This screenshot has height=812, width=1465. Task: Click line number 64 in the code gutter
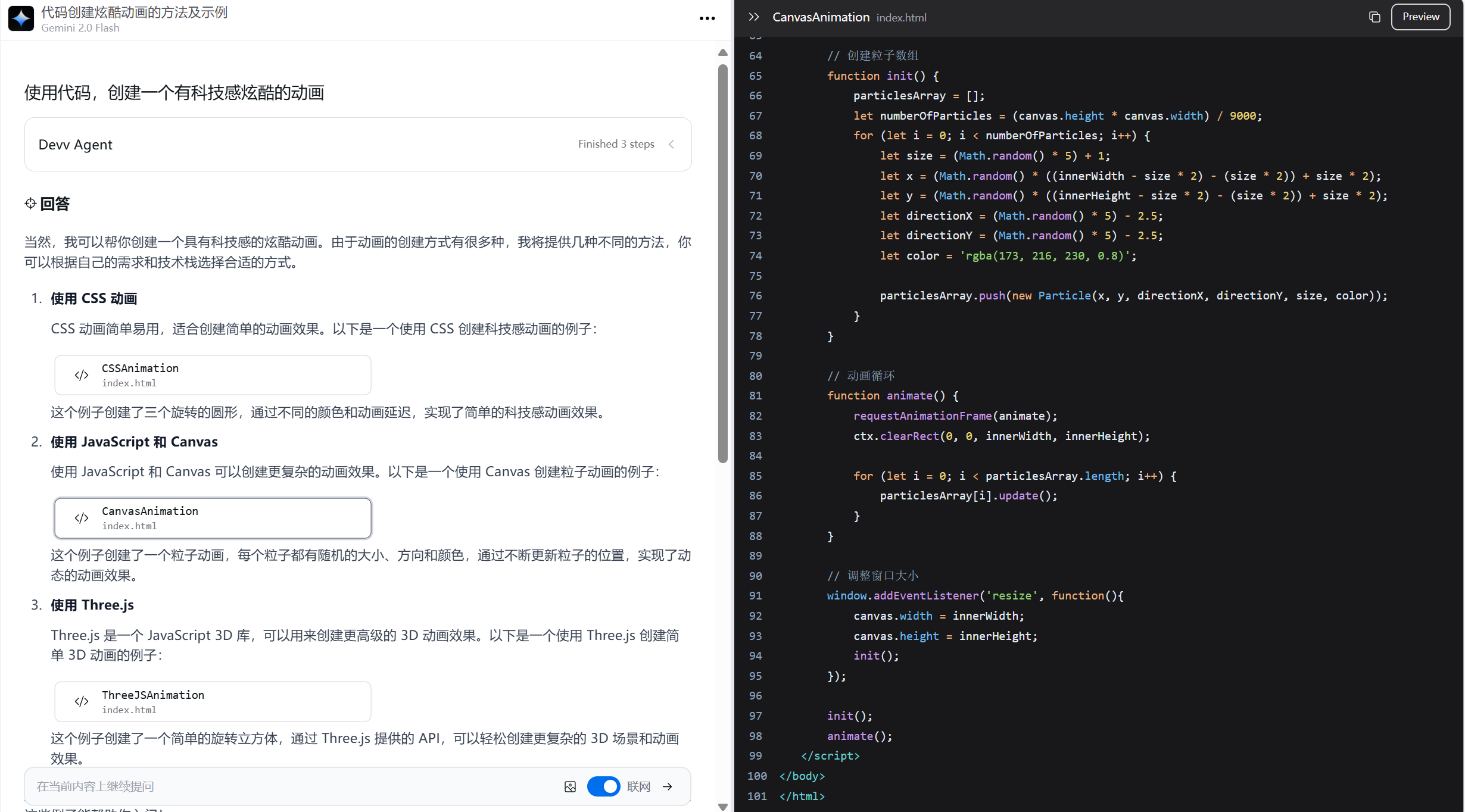[755, 55]
